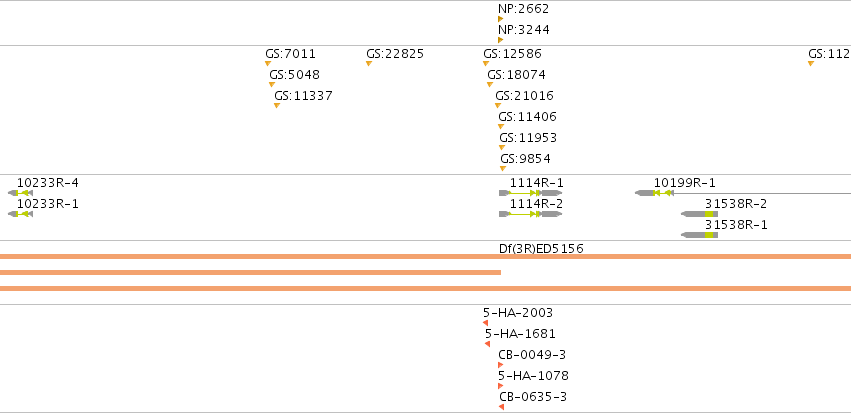Click the 5-HA-1078 insertion label
851x413 pixels.
point(533,376)
